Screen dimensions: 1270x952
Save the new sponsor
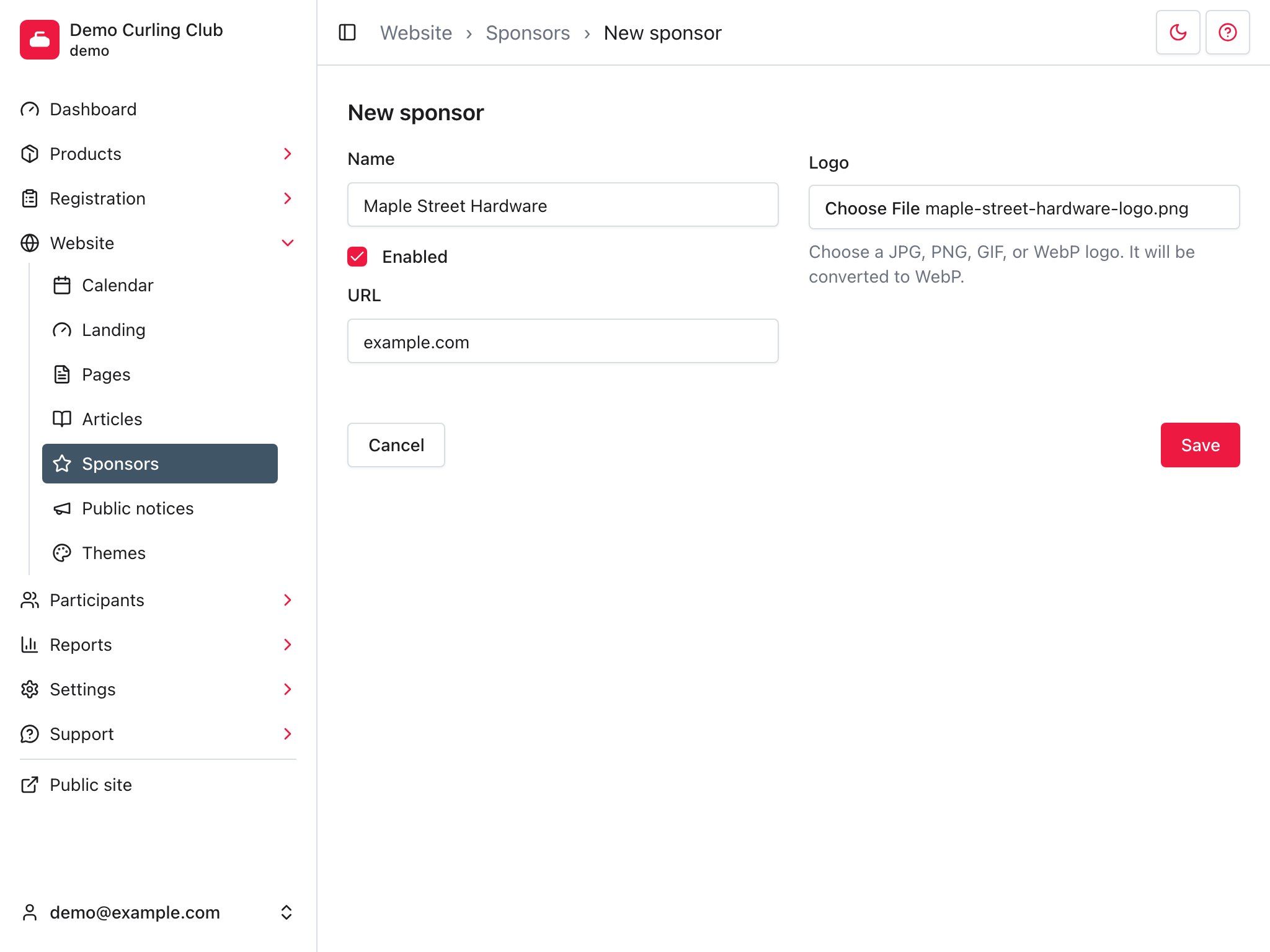(1200, 445)
